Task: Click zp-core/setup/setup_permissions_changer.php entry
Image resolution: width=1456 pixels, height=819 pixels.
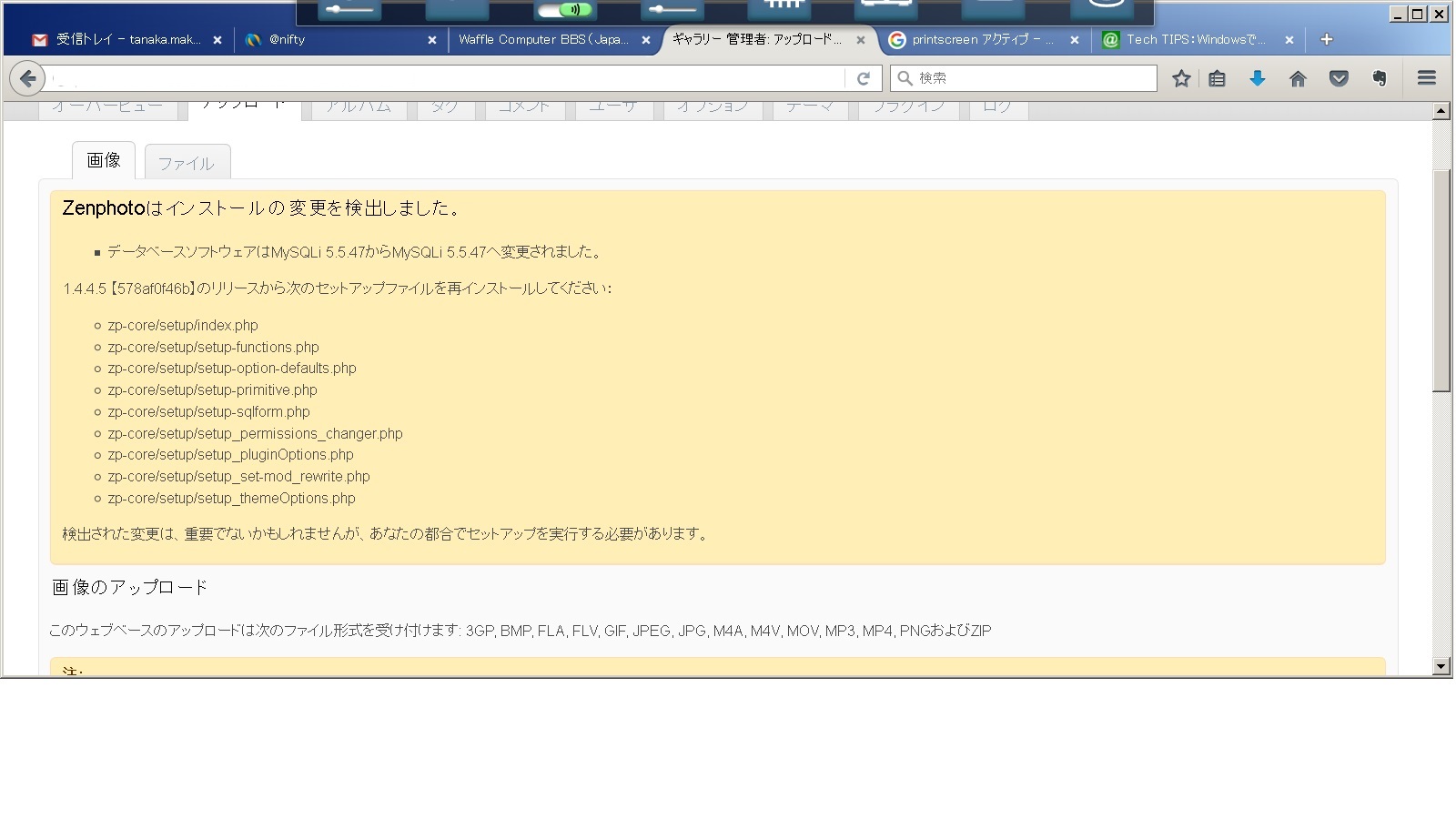Action: pos(255,434)
